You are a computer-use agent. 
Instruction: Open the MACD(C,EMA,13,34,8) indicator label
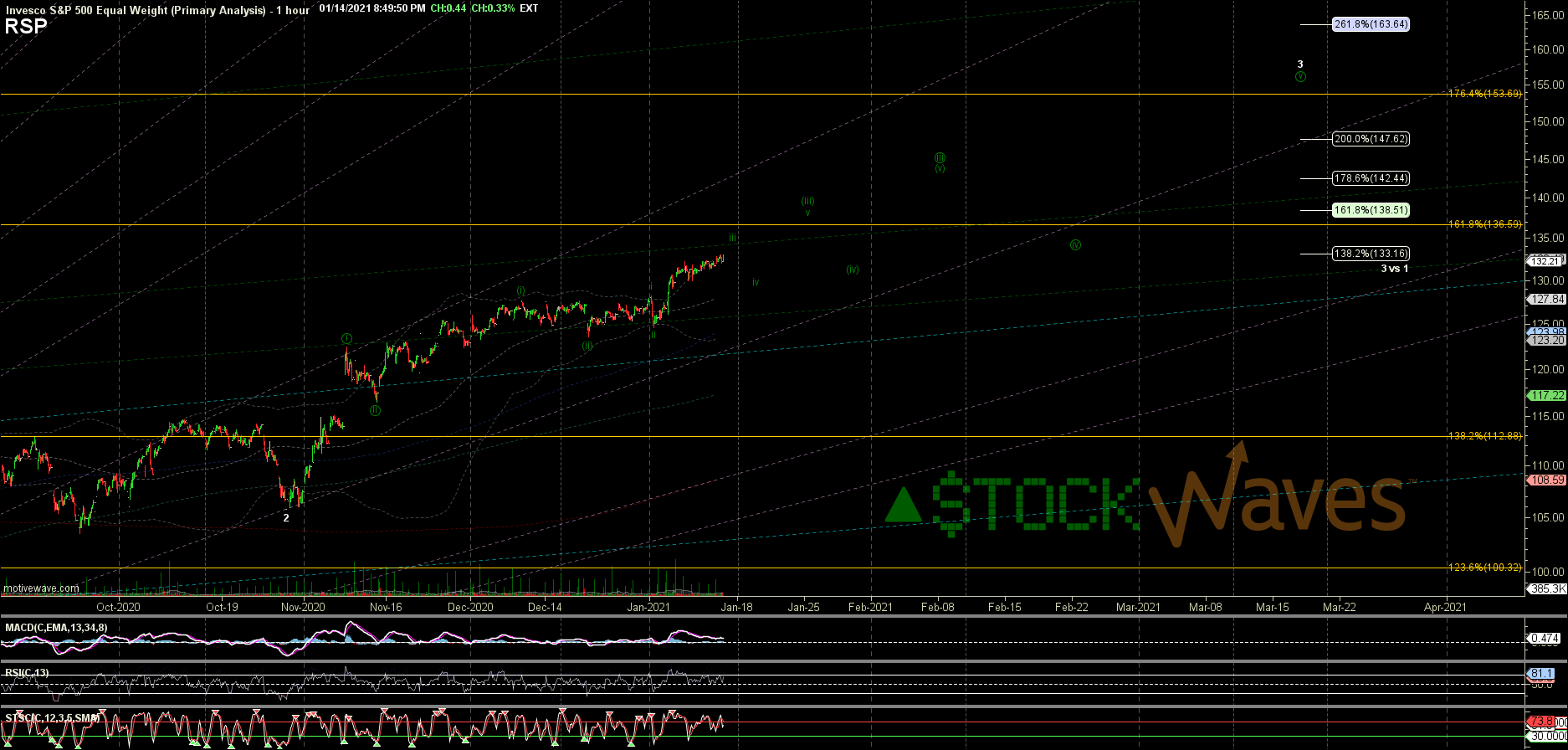(56, 628)
